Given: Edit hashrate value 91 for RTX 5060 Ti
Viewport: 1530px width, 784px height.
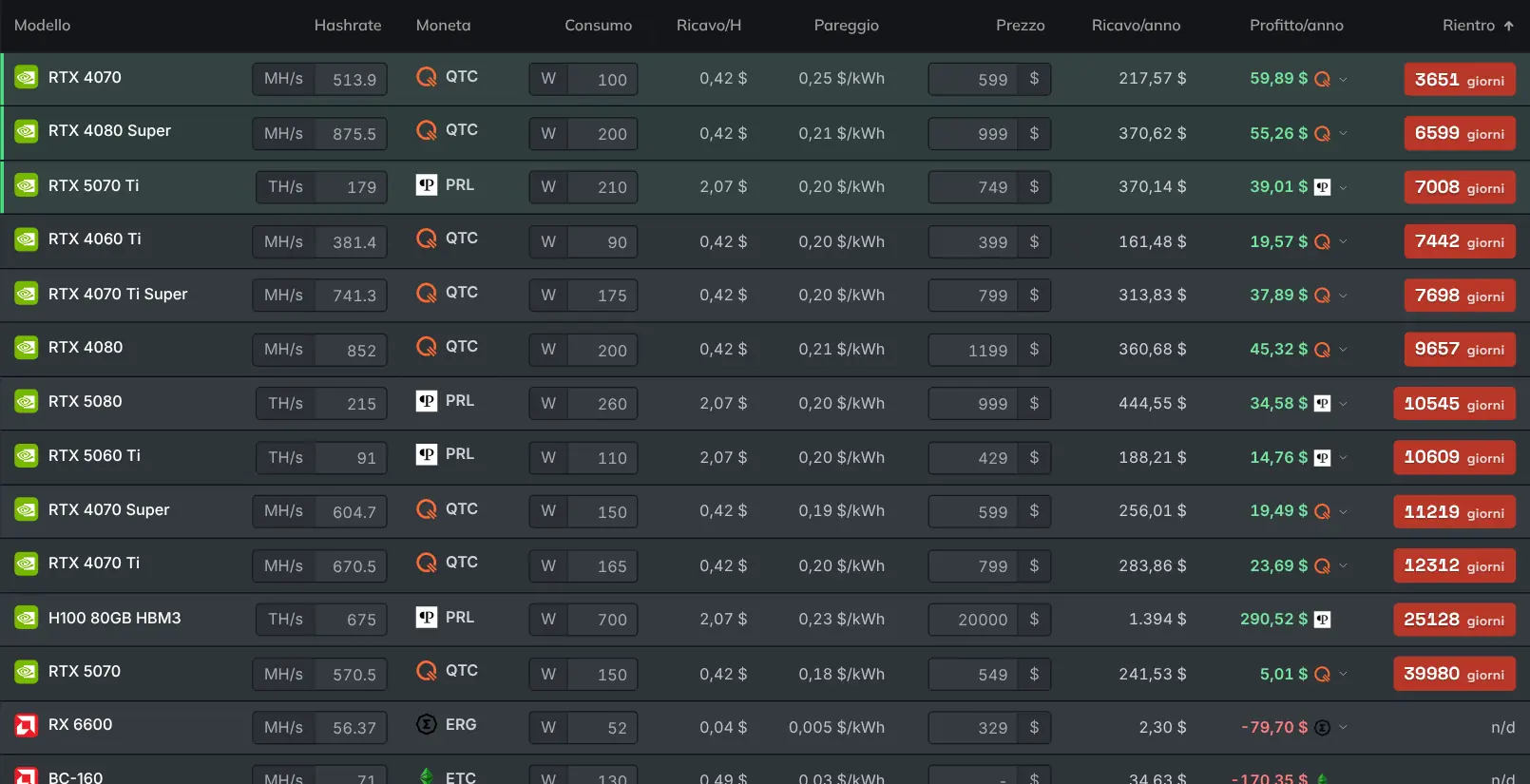Looking at the screenshot, I should [351, 458].
